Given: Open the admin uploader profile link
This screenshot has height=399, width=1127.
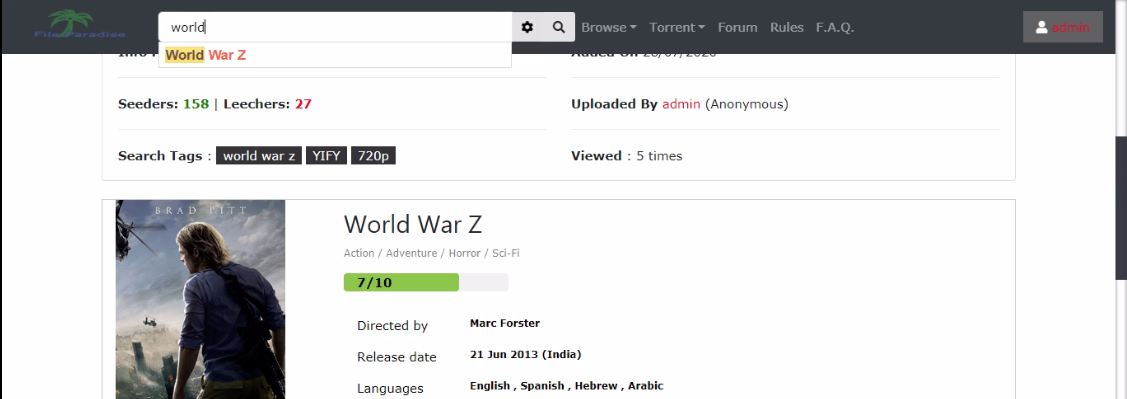Looking at the screenshot, I should [x=681, y=104].
